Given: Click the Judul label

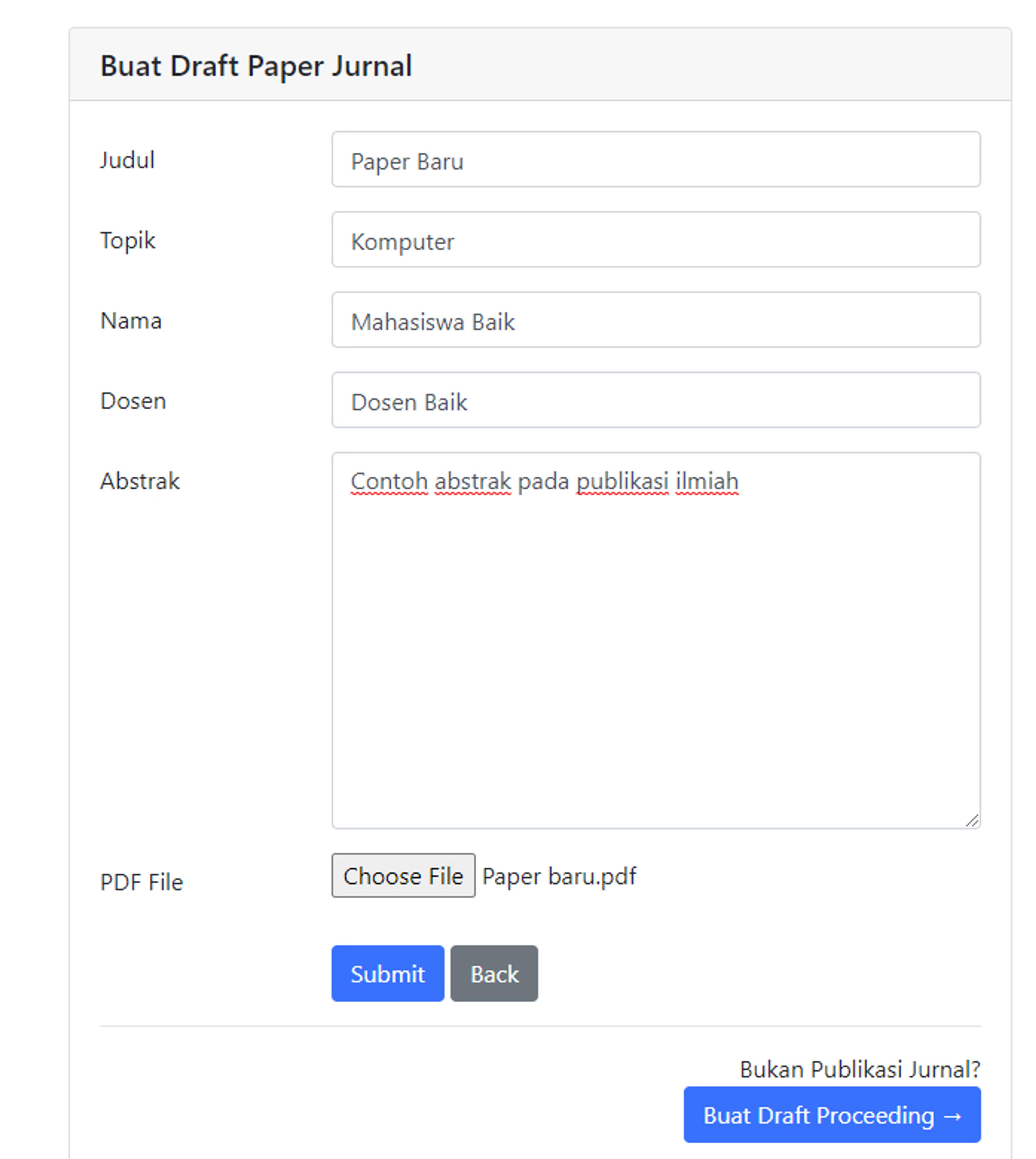Looking at the screenshot, I should [x=127, y=160].
